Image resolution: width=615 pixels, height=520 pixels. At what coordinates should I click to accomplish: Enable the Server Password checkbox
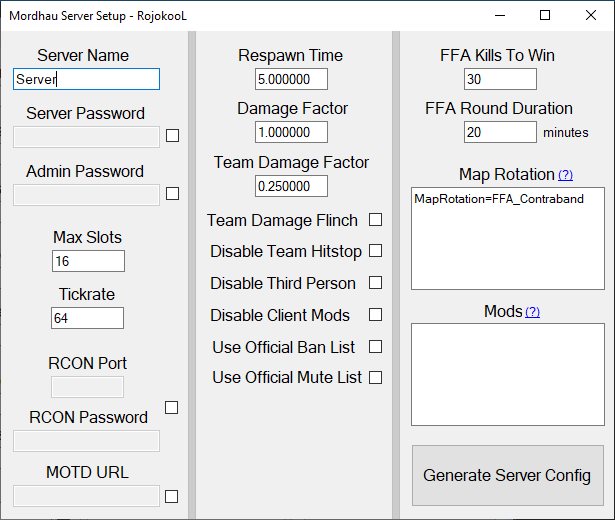tap(173, 136)
